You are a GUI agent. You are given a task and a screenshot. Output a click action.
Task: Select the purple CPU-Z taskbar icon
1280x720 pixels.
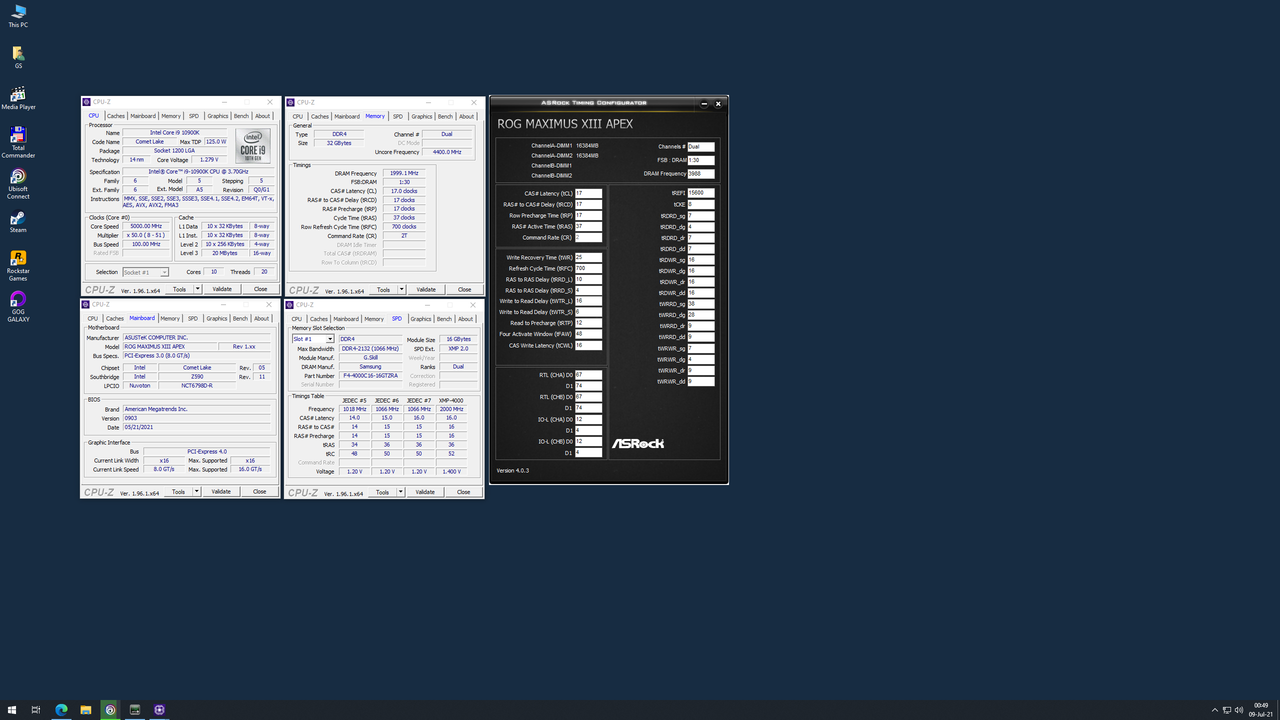[159, 710]
